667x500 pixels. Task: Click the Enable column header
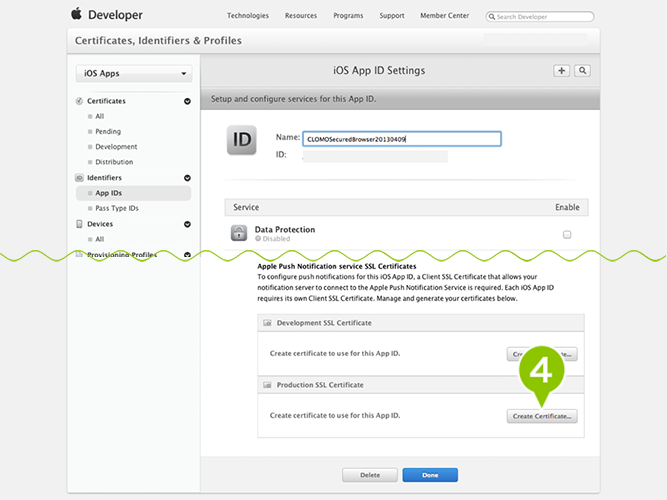tap(567, 207)
